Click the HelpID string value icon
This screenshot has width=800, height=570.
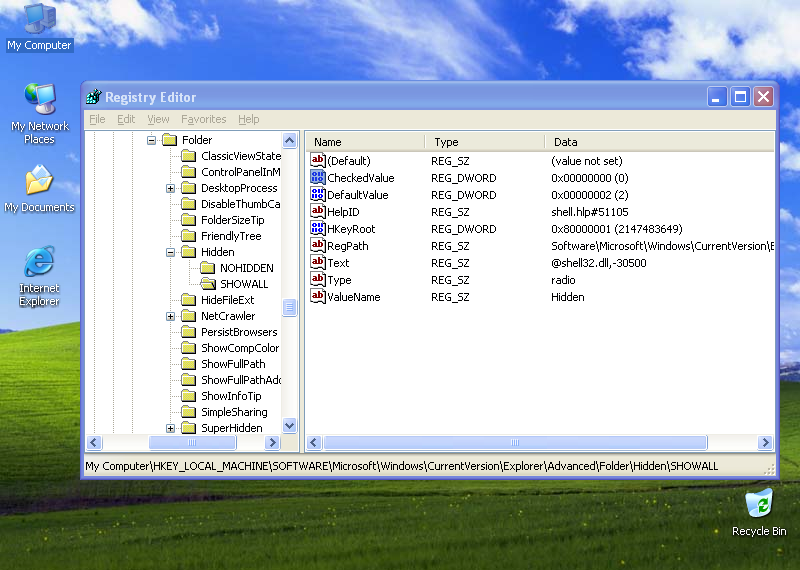(317, 211)
